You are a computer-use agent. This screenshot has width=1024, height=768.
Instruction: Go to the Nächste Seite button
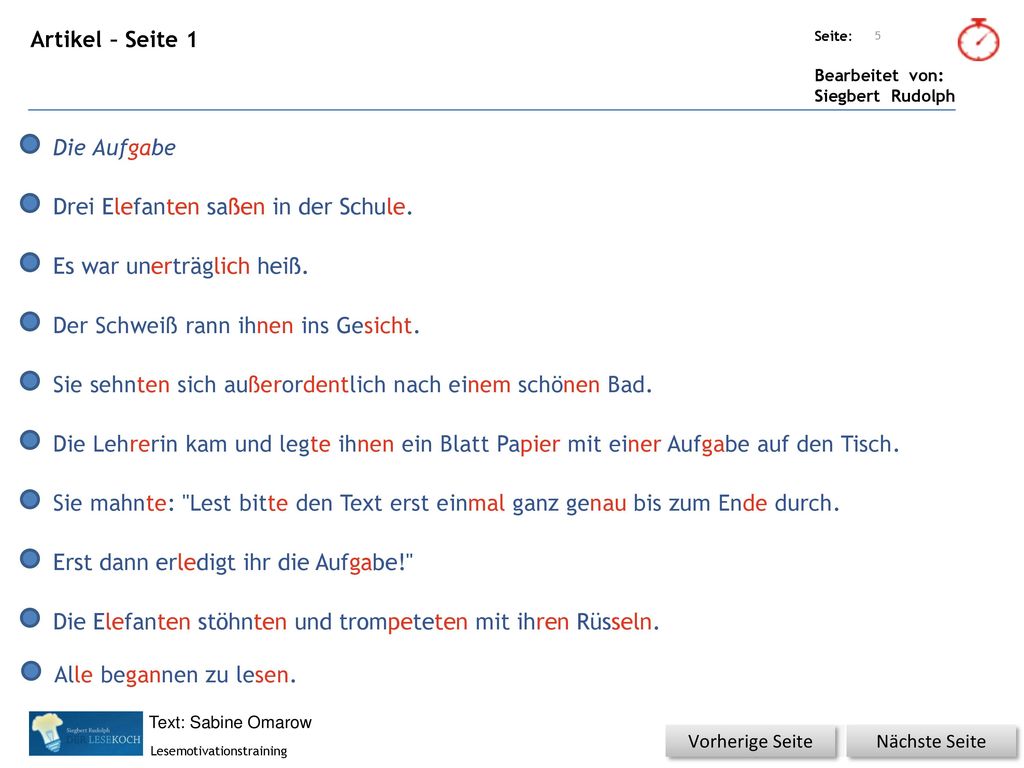pos(931,741)
